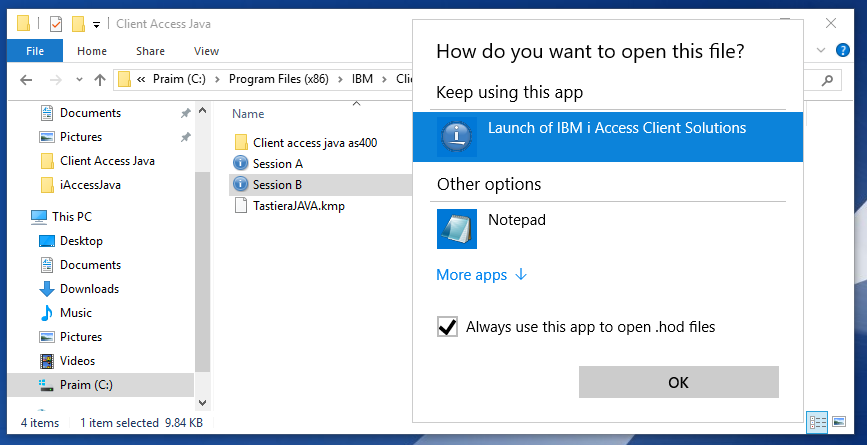Open Downloads under This PC
This screenshot has width=867, height=445.
(x=89, y=289)
